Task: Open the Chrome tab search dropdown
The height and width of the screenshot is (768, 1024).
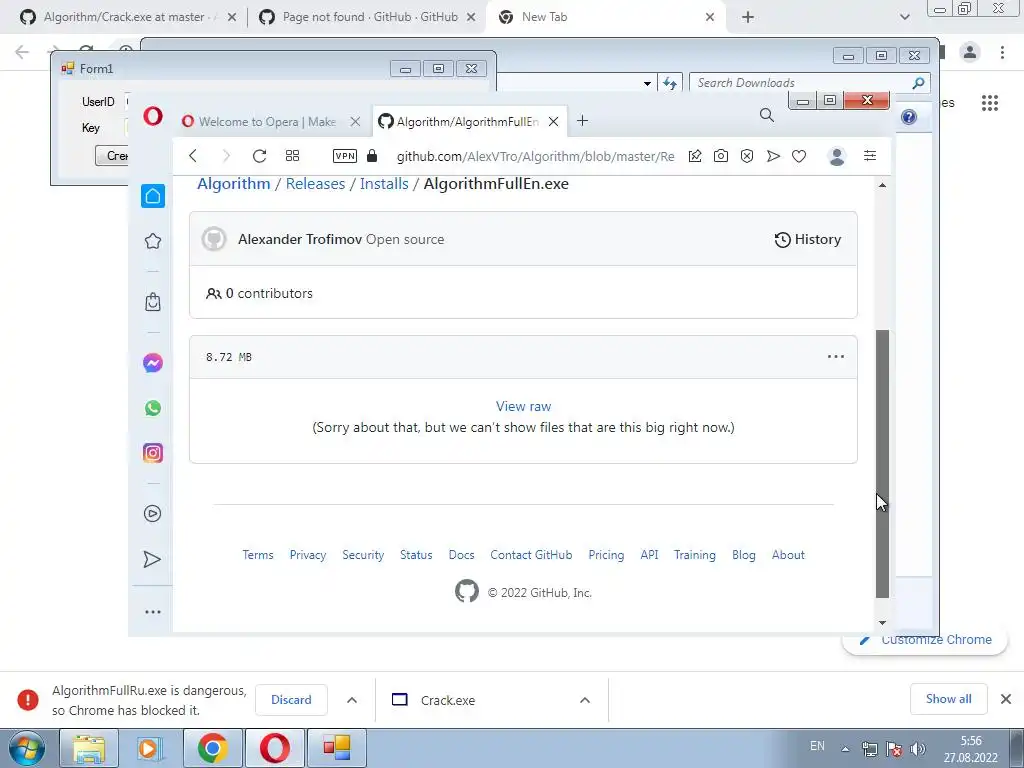Action: click(904, 17)
